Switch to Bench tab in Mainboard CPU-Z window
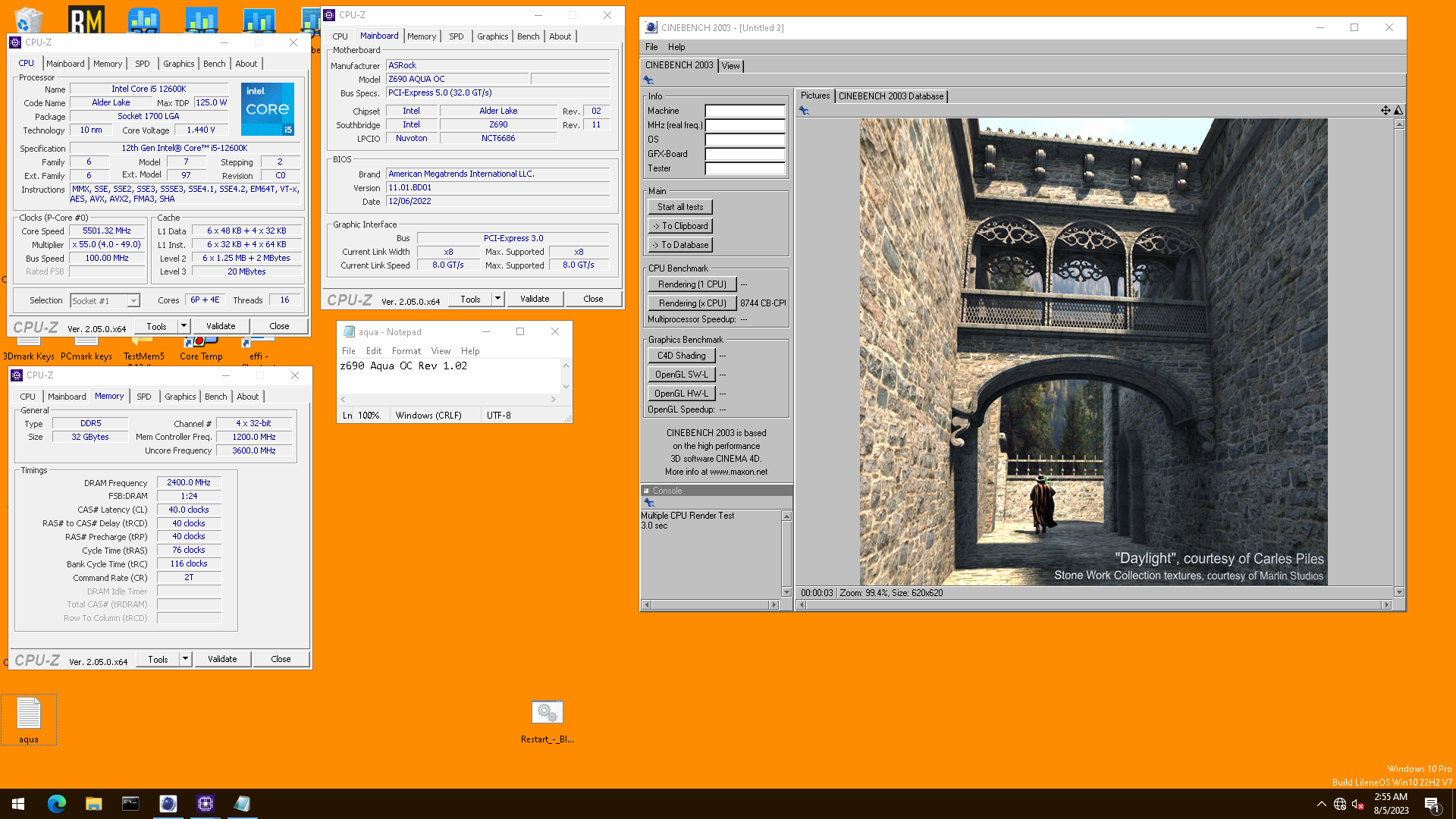 (529, 36)
